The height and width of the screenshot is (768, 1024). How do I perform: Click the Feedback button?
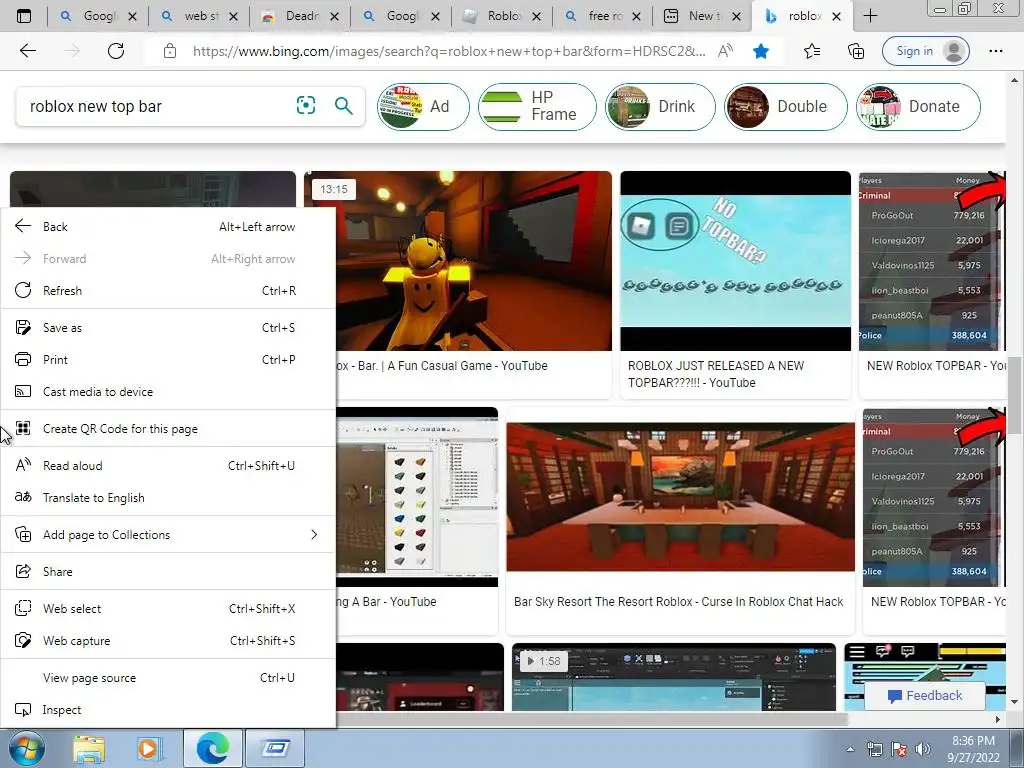point(925,696)
